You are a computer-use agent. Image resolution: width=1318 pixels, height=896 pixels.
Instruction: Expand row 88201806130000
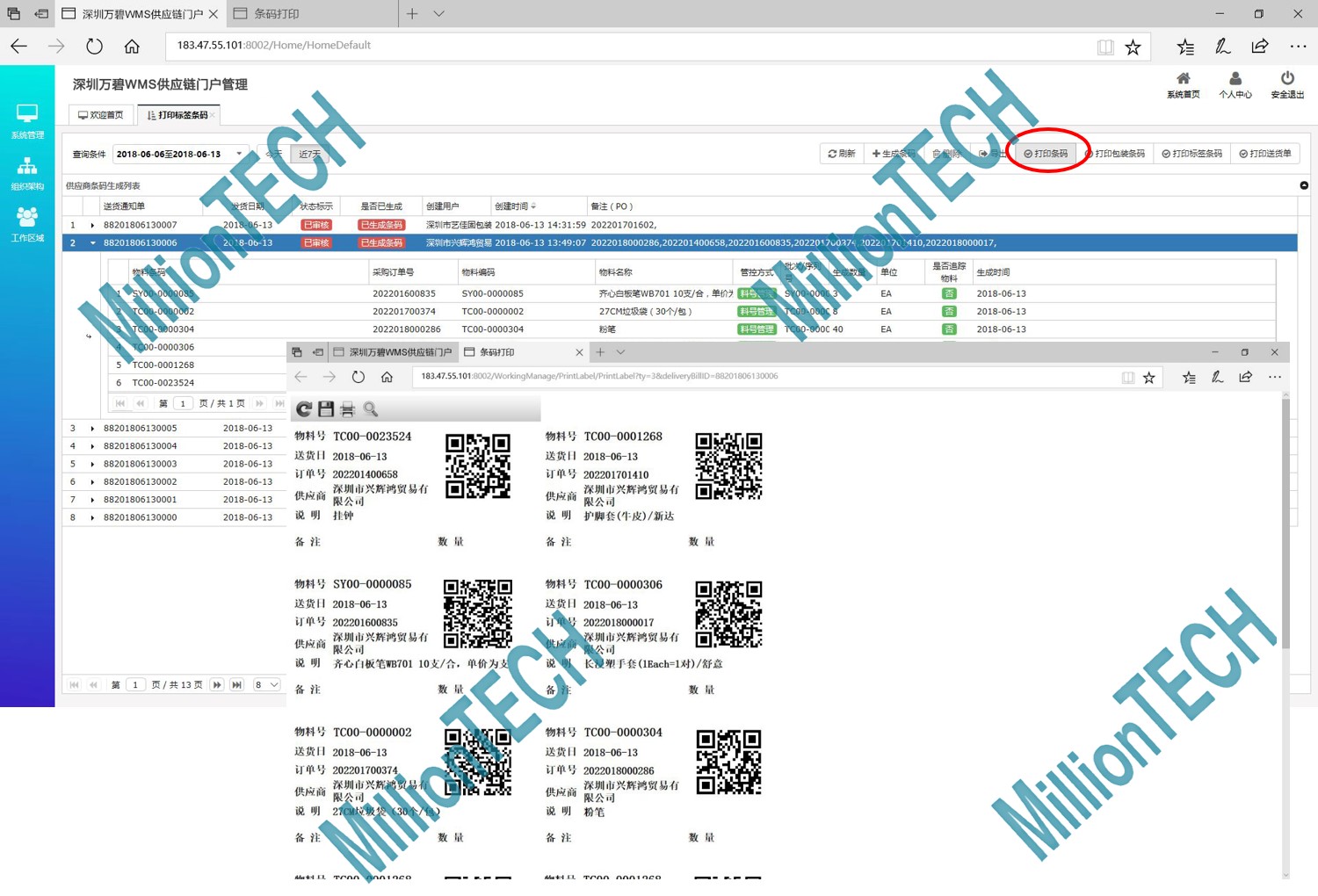click(92, 517)
